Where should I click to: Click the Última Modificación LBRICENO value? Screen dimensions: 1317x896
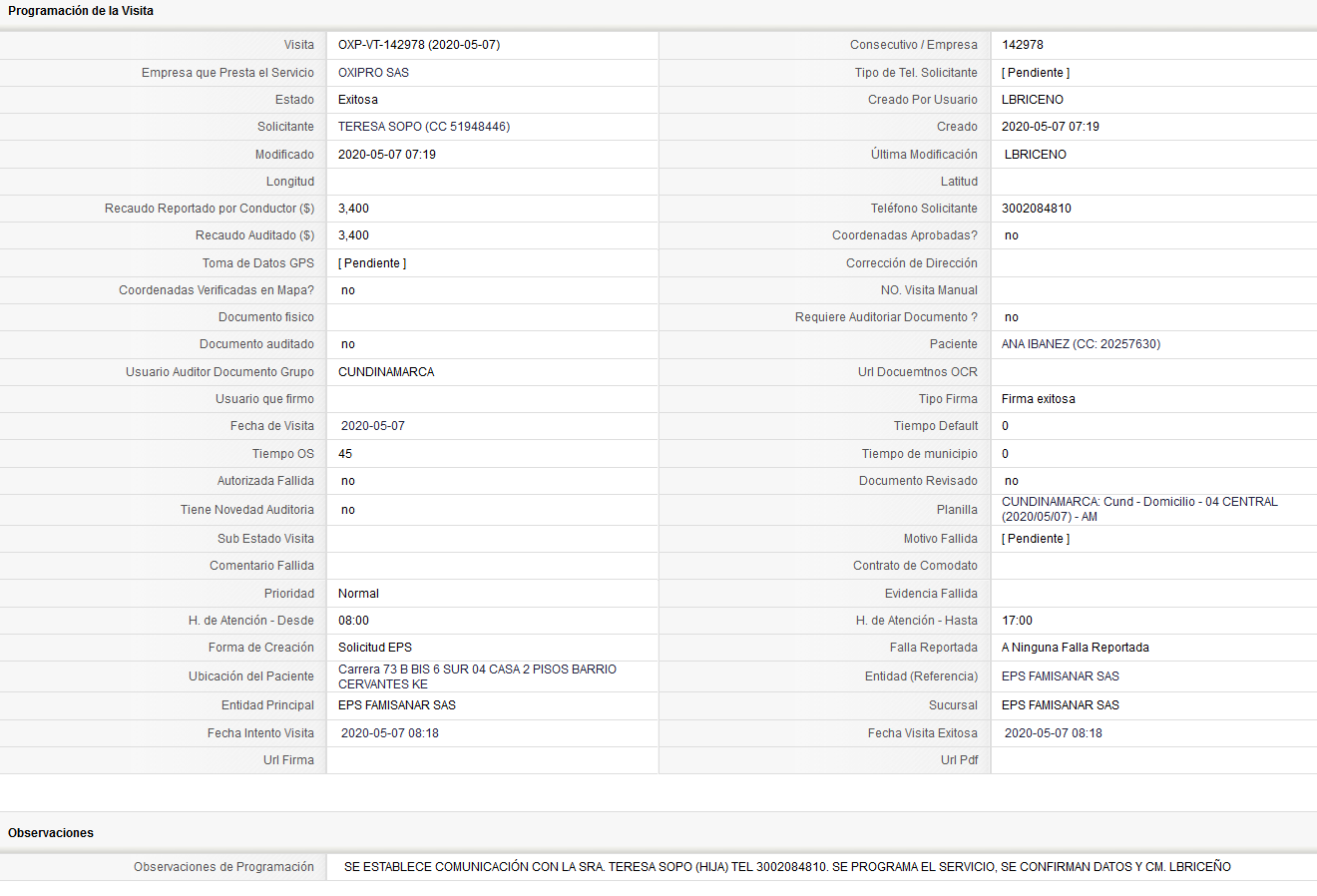[1036, 155]
